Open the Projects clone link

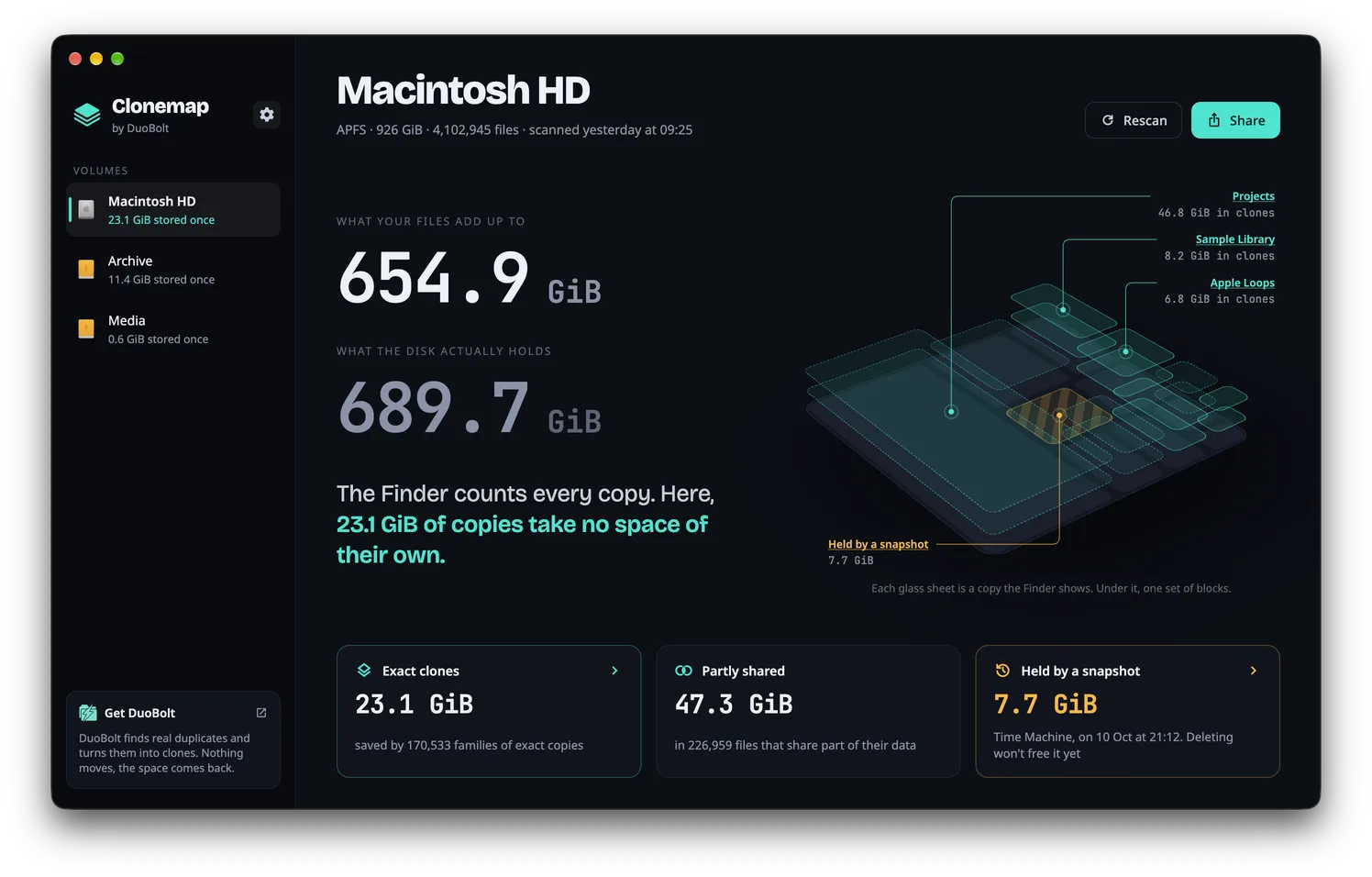point(1253,196)
